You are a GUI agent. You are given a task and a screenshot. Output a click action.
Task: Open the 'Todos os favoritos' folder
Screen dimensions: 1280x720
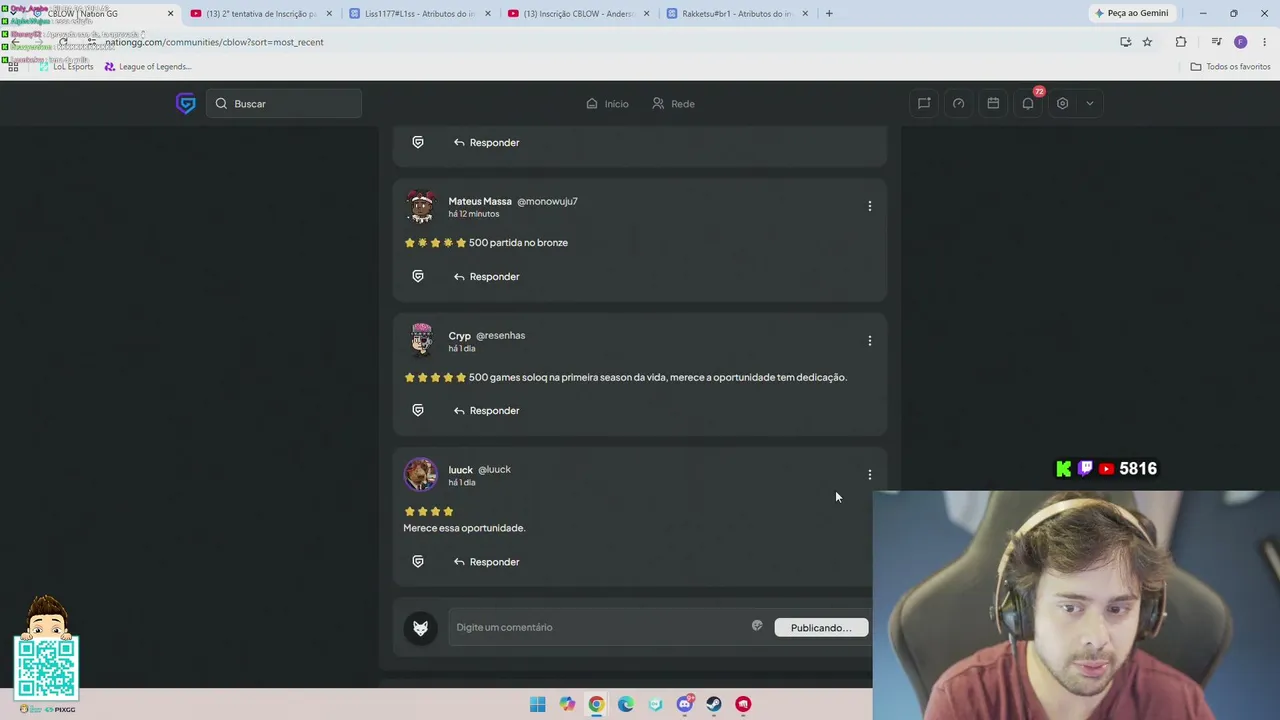click(x=1230, y=67)
